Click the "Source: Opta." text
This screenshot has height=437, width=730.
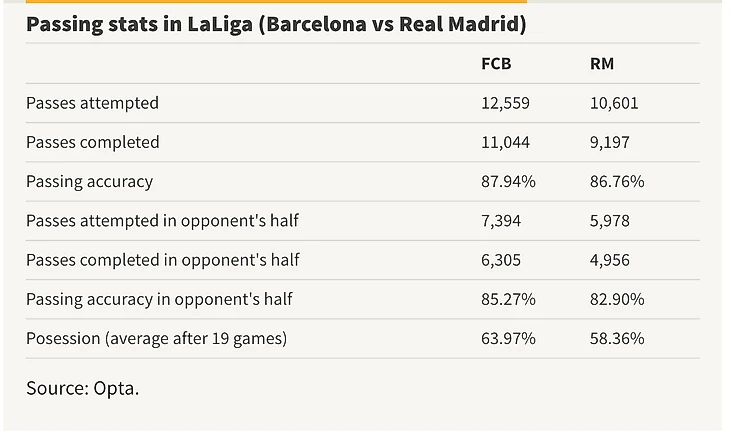pyautogui.click(x=82, y=387)
